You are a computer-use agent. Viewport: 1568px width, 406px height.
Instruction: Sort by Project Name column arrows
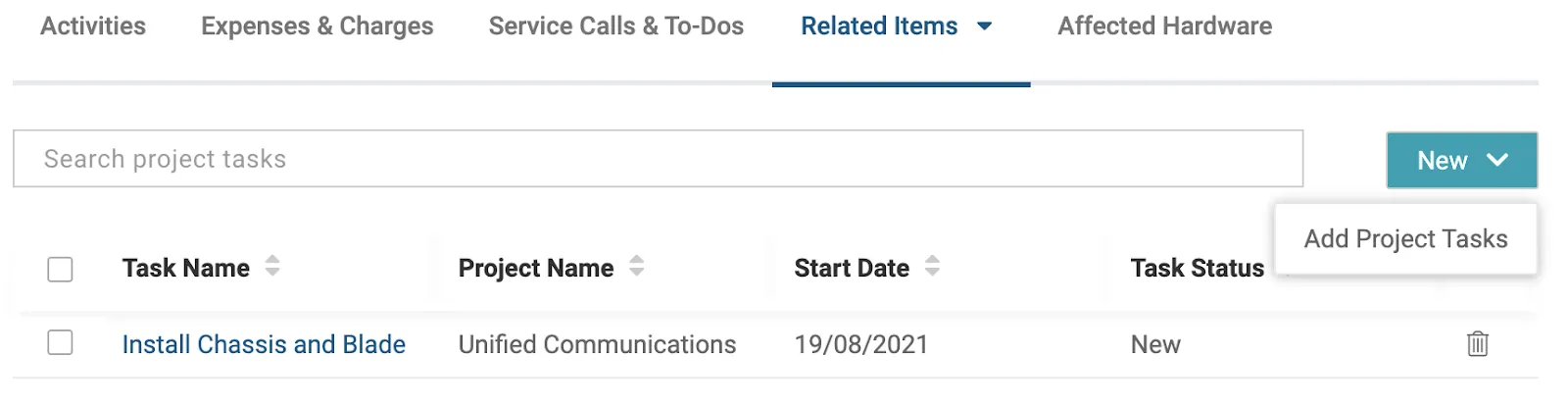pyautogui.click(x=637, y=266)
